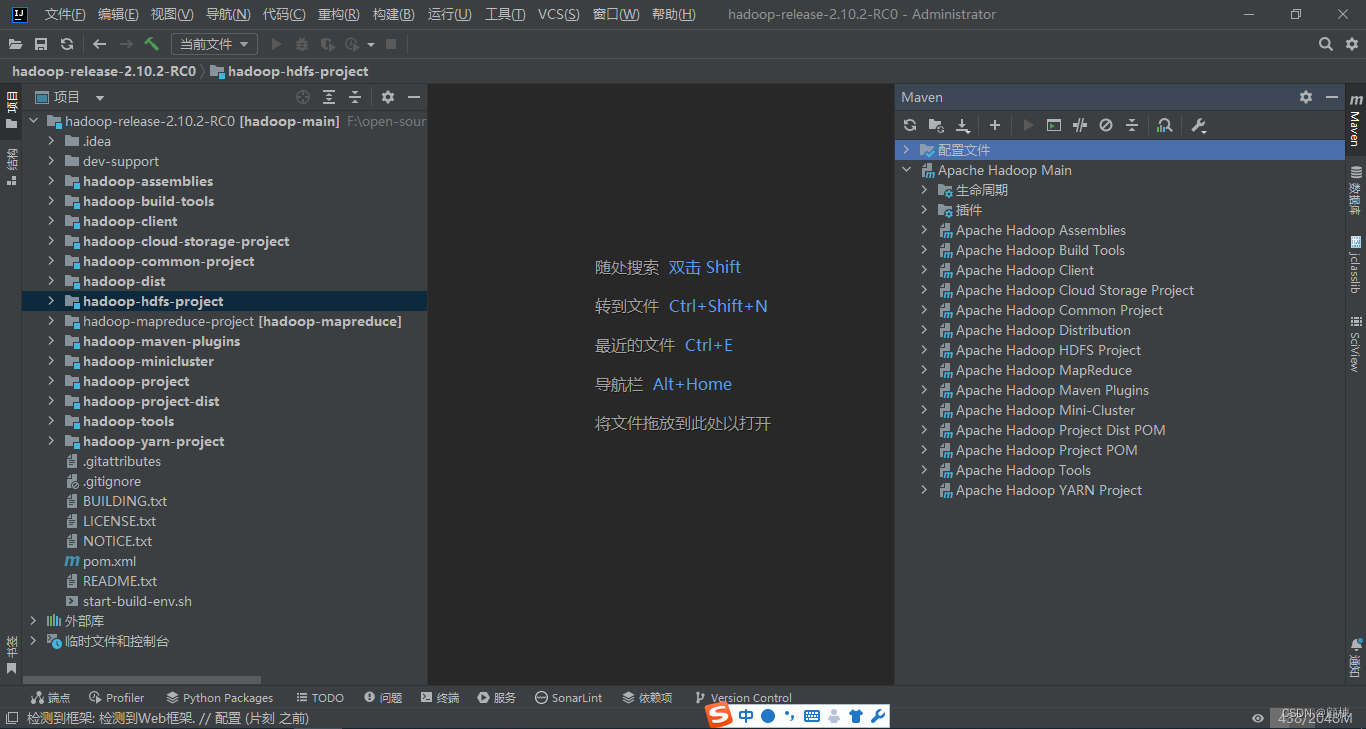
Task: Toggle Maven Offline Mode
Action: [x=1080, y=125]
